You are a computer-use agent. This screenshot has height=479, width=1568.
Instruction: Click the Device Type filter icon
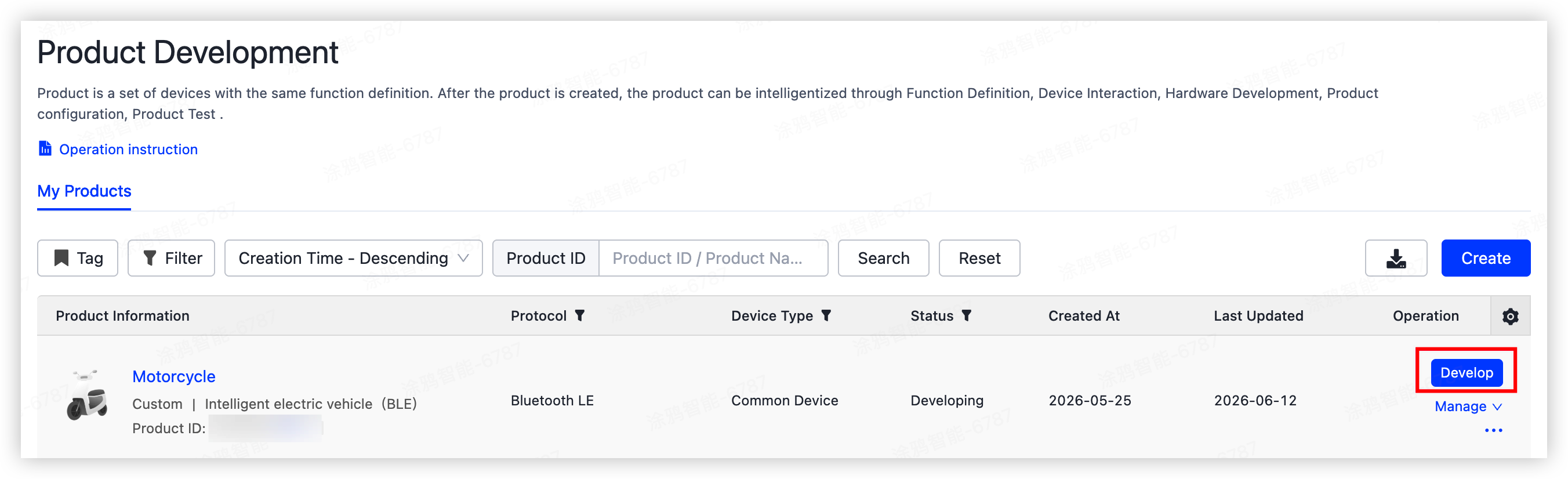coord(826,315)
